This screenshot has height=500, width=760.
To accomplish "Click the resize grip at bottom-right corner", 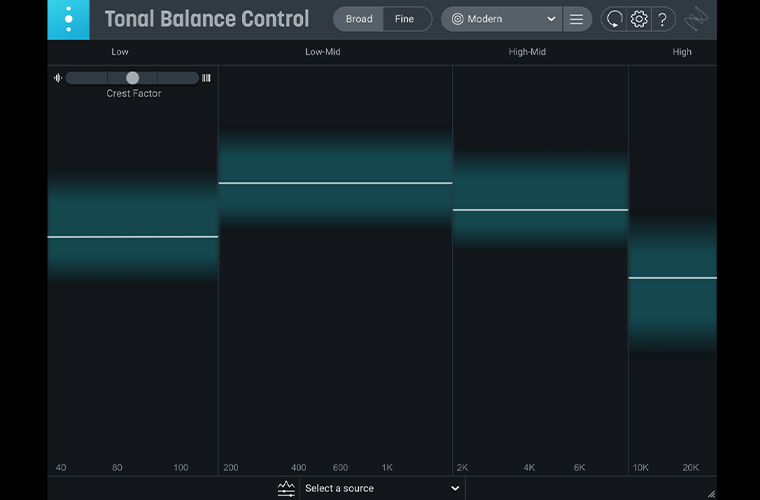I will pos(711,494).
